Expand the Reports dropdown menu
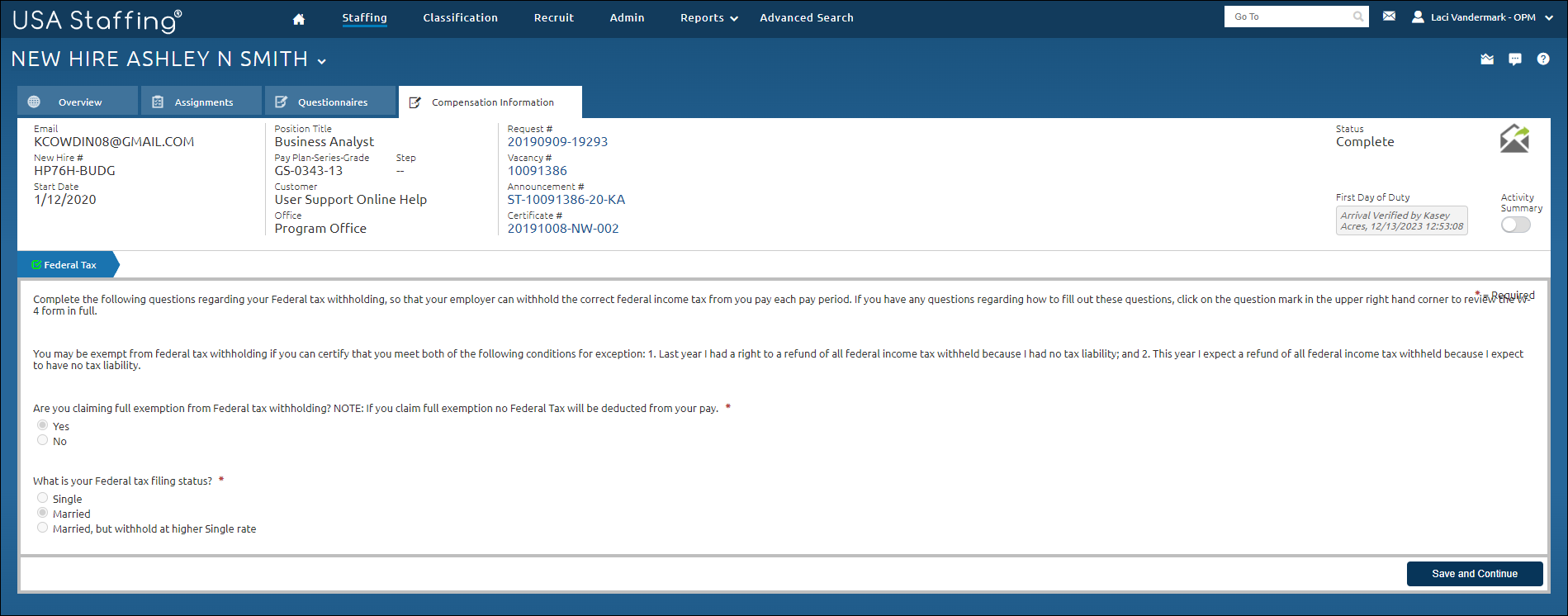This screenshot has height=616, width=1568. coord(708,18)
